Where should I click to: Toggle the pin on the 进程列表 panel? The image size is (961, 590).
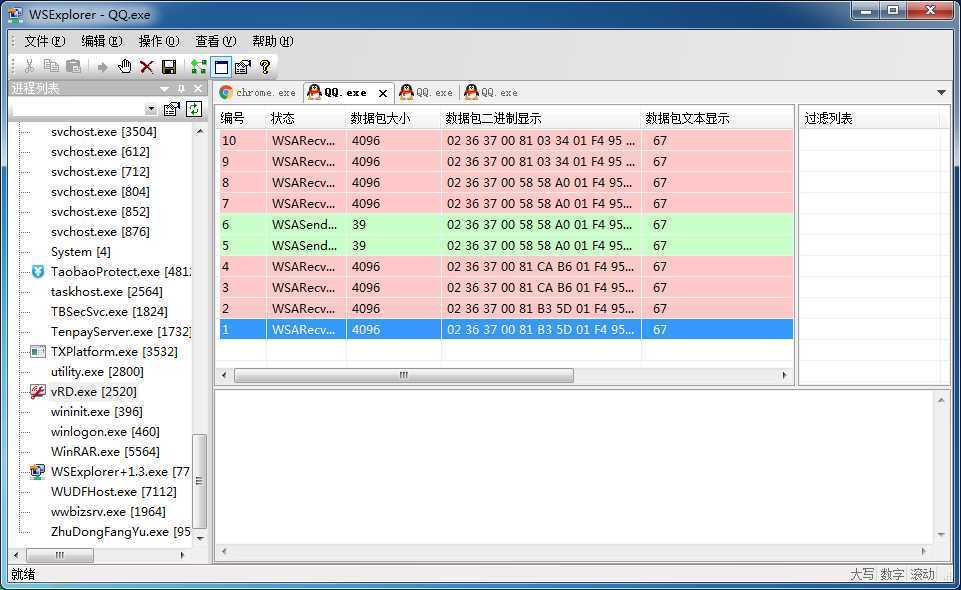point(181,89)
